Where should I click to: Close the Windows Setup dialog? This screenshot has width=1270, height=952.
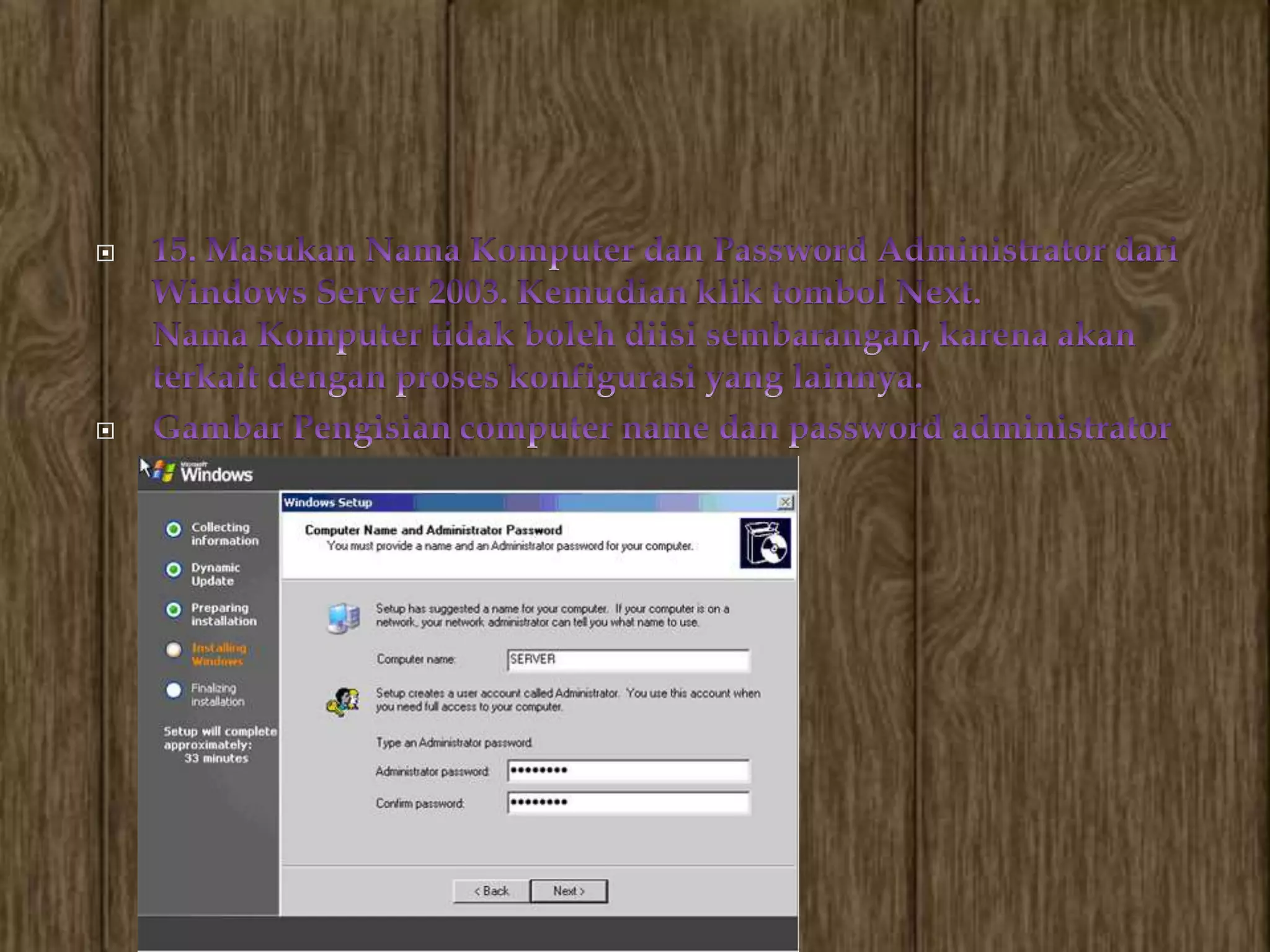click(785, 502)
